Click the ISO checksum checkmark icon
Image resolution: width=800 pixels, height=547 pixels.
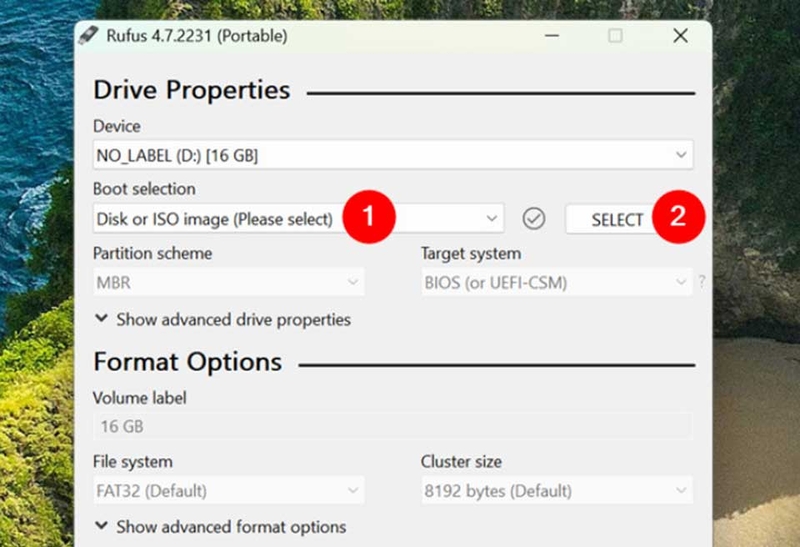[534, 219]
